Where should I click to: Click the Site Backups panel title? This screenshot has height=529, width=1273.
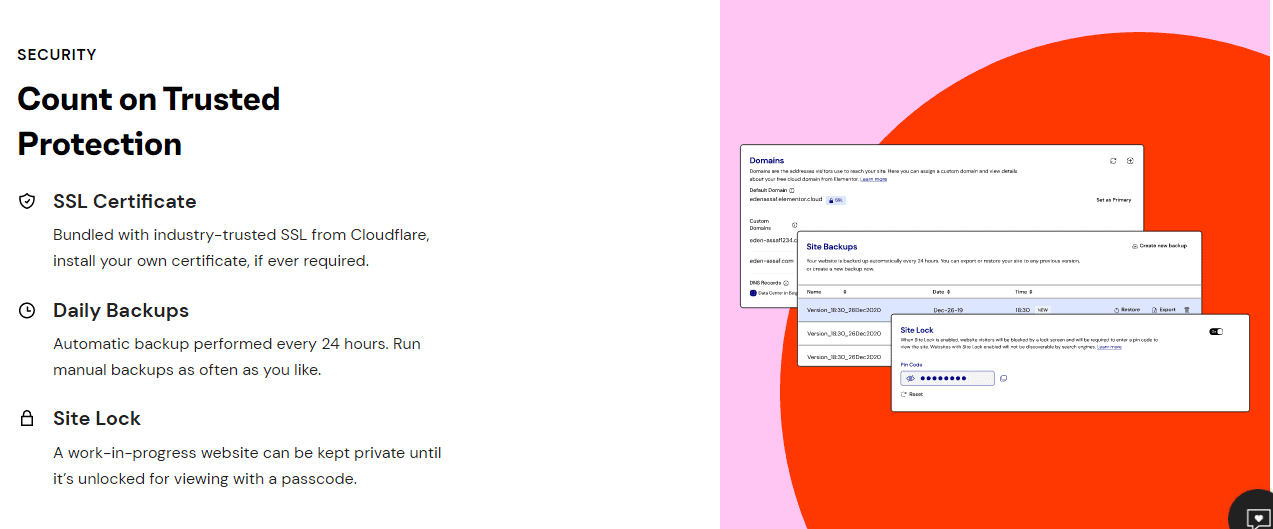coord(832,246)
